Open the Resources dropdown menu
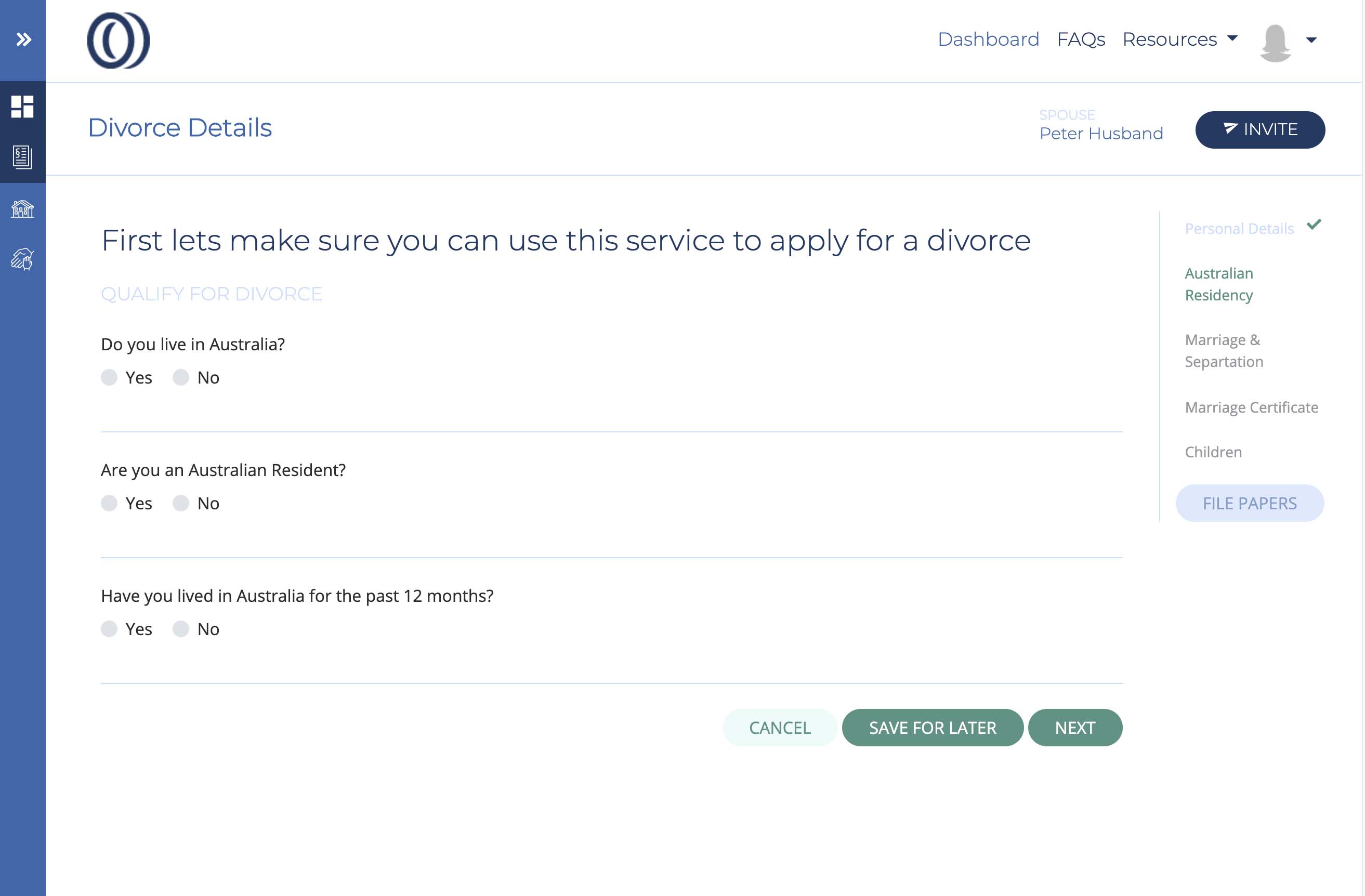 pos(1180,39)
